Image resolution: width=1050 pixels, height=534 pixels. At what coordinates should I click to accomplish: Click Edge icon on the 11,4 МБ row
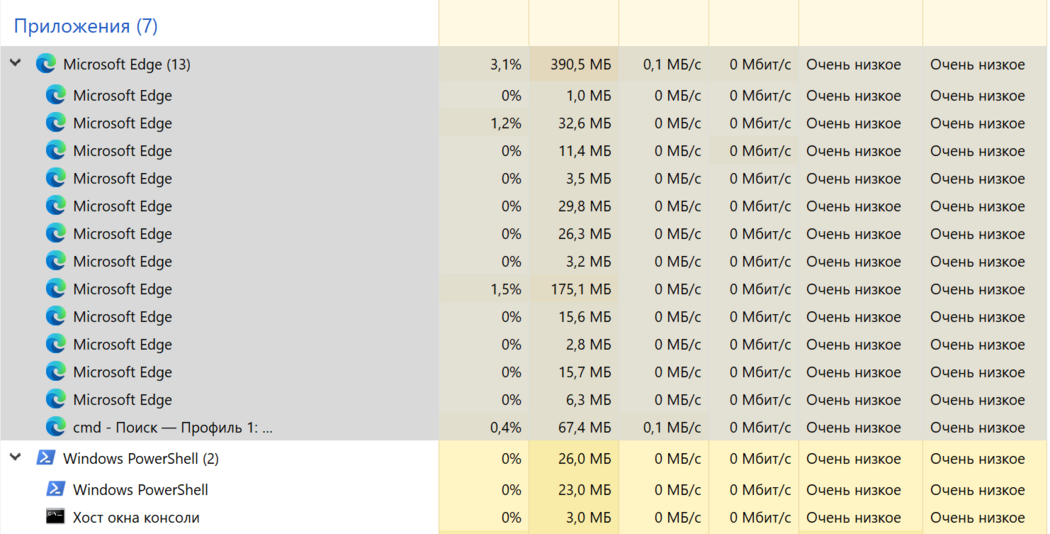pyautogui.click(x=56, y=151)
